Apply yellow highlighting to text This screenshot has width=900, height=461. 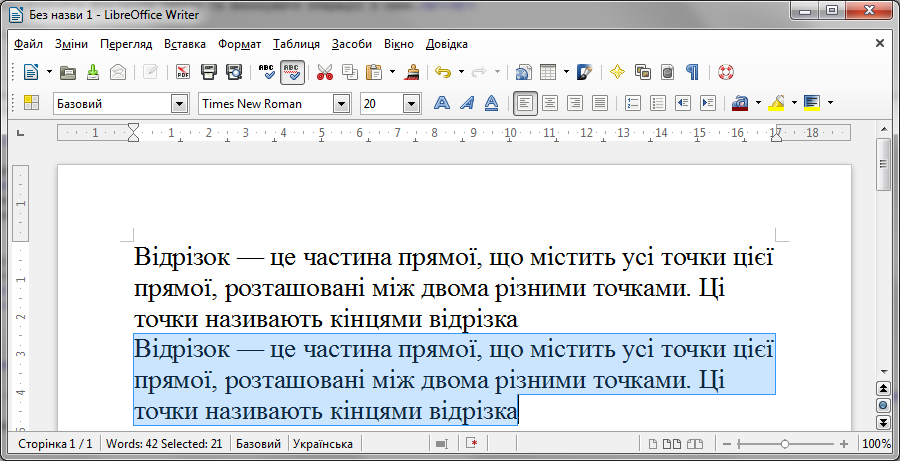coord(776,103)
